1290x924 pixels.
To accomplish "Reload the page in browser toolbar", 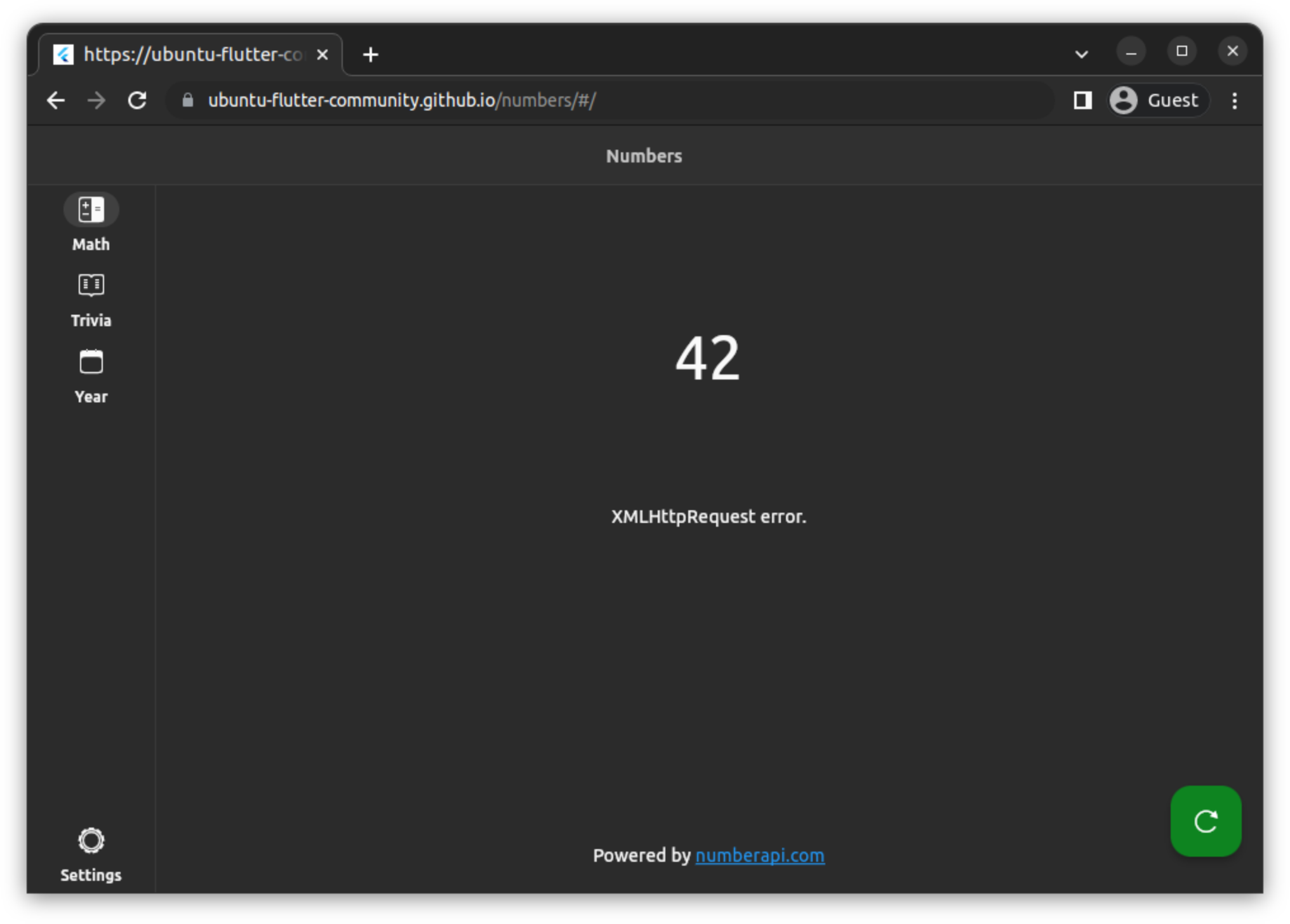I will click(137, 100).
